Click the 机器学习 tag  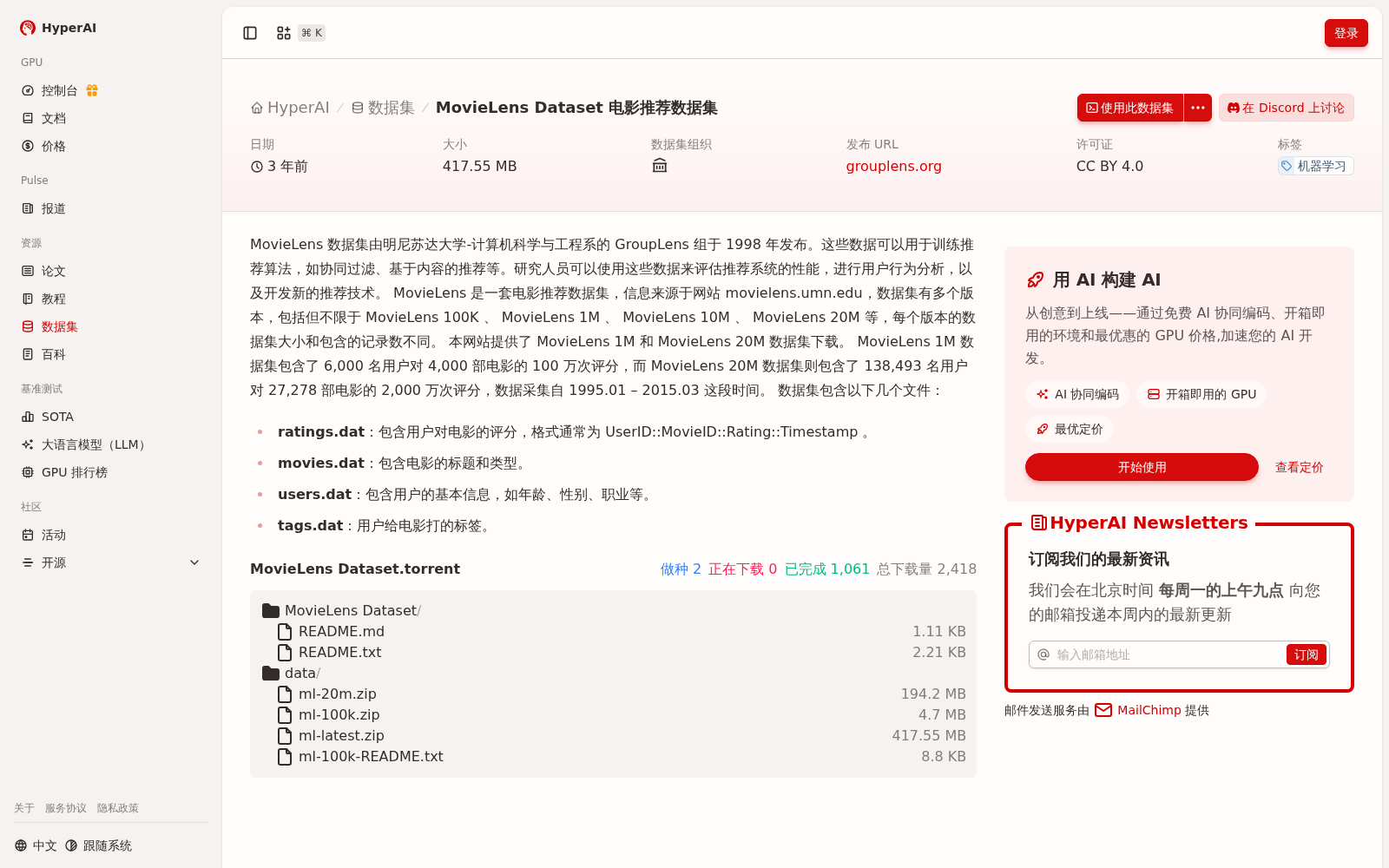1315,166
